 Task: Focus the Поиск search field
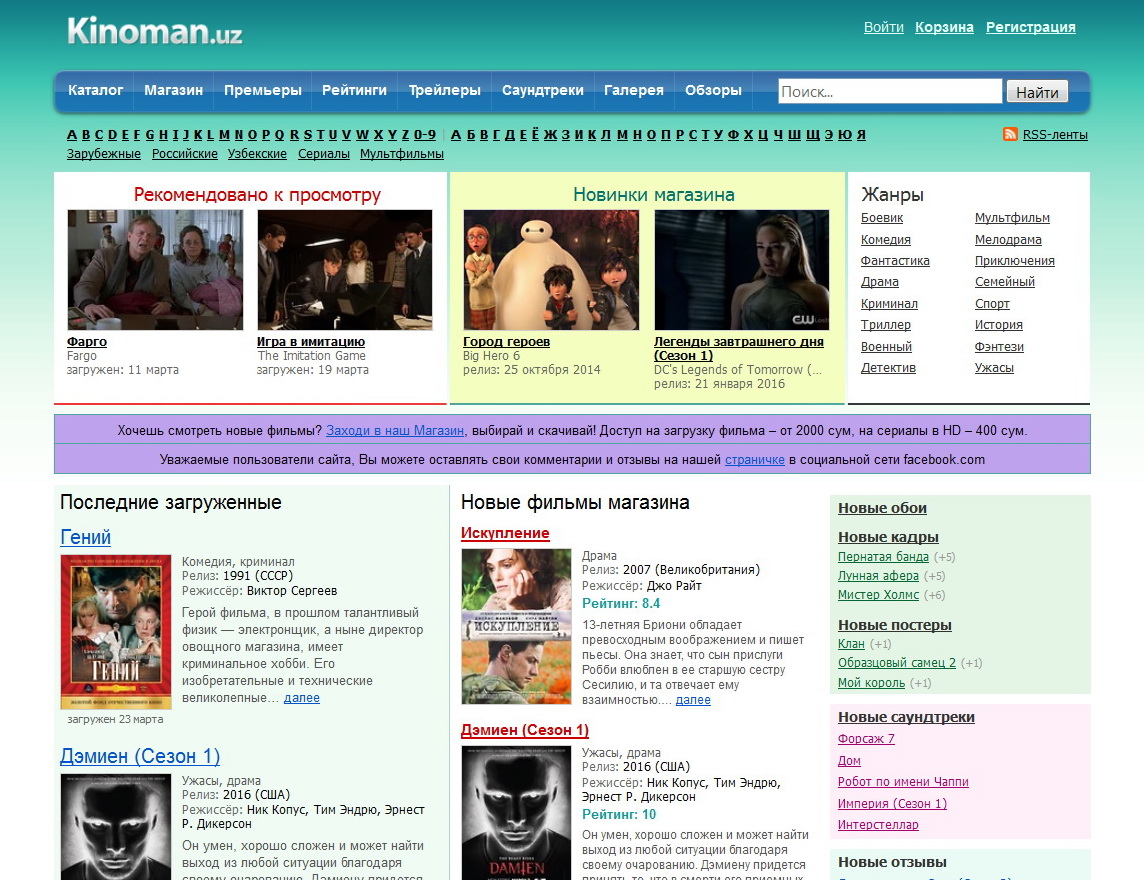[x=890, y=91]
